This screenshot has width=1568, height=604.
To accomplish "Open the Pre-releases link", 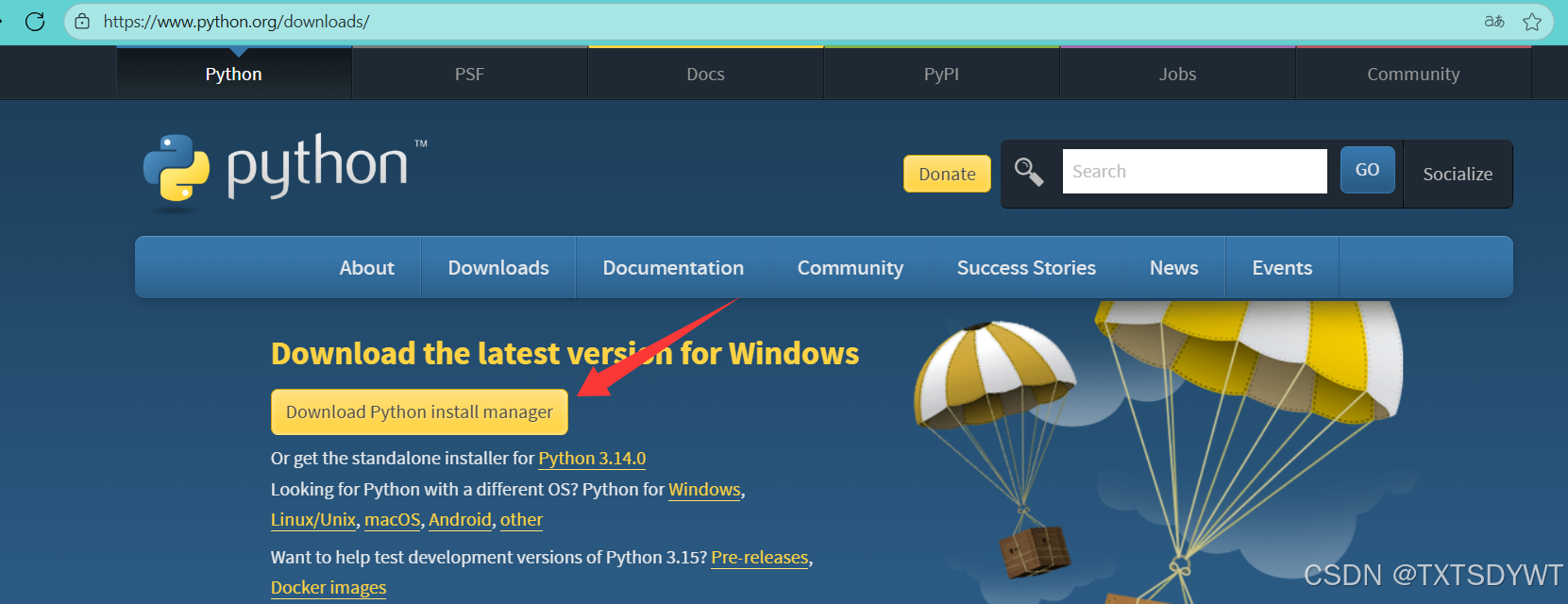I will [760, 558].
